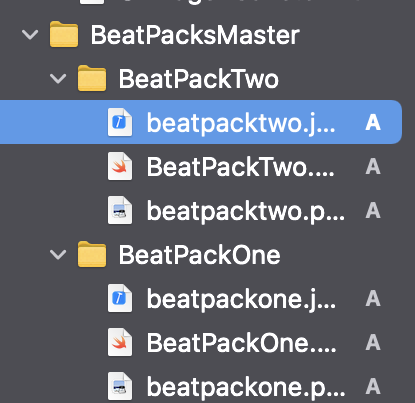Click the BeatPackTwo folder icon
Viewport: 415px width, 403px height.
[x=92, y=78]
